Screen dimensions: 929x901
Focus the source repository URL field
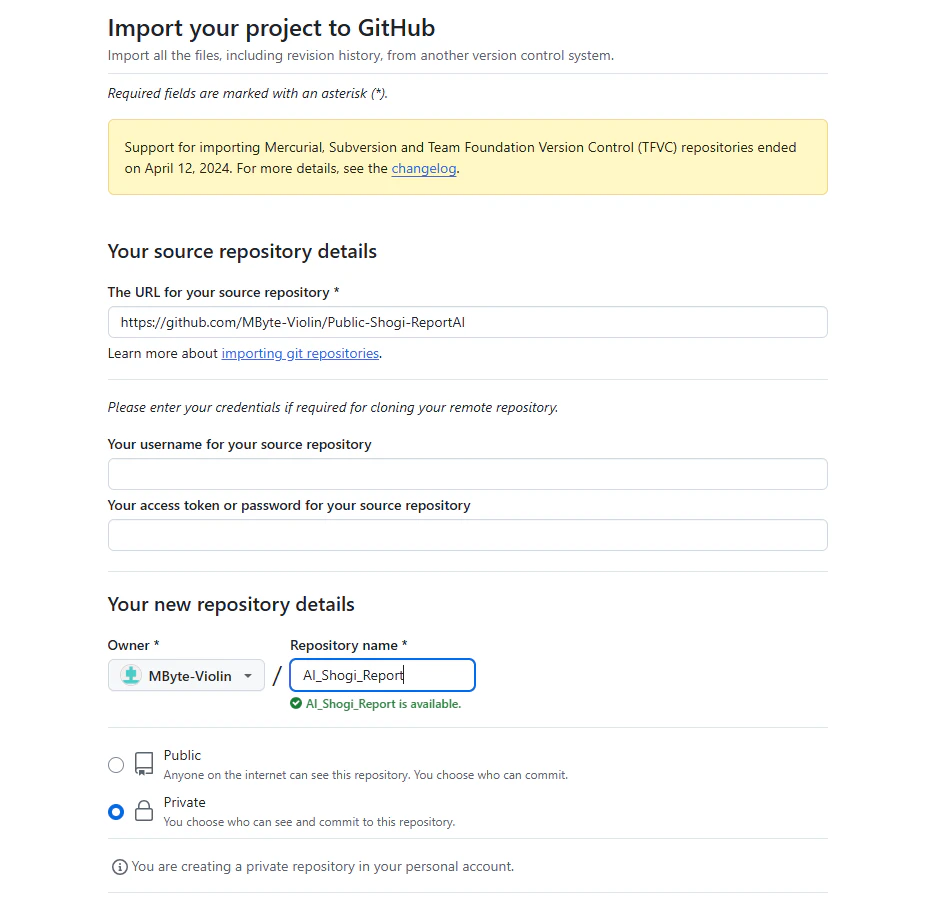coord(467,322)
